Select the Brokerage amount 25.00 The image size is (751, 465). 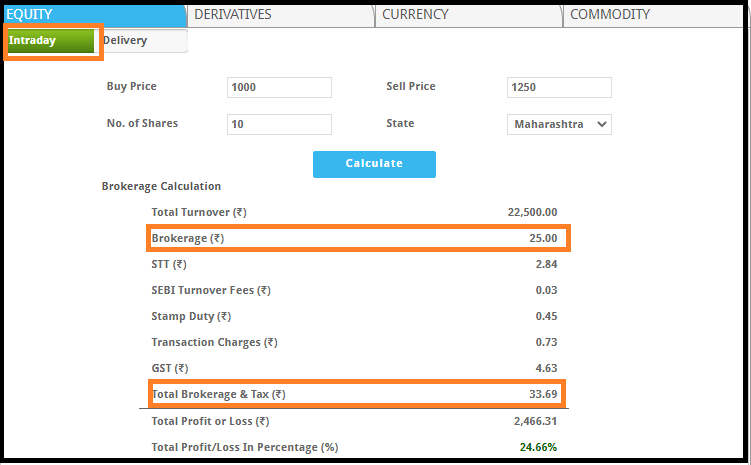(543, 238)
